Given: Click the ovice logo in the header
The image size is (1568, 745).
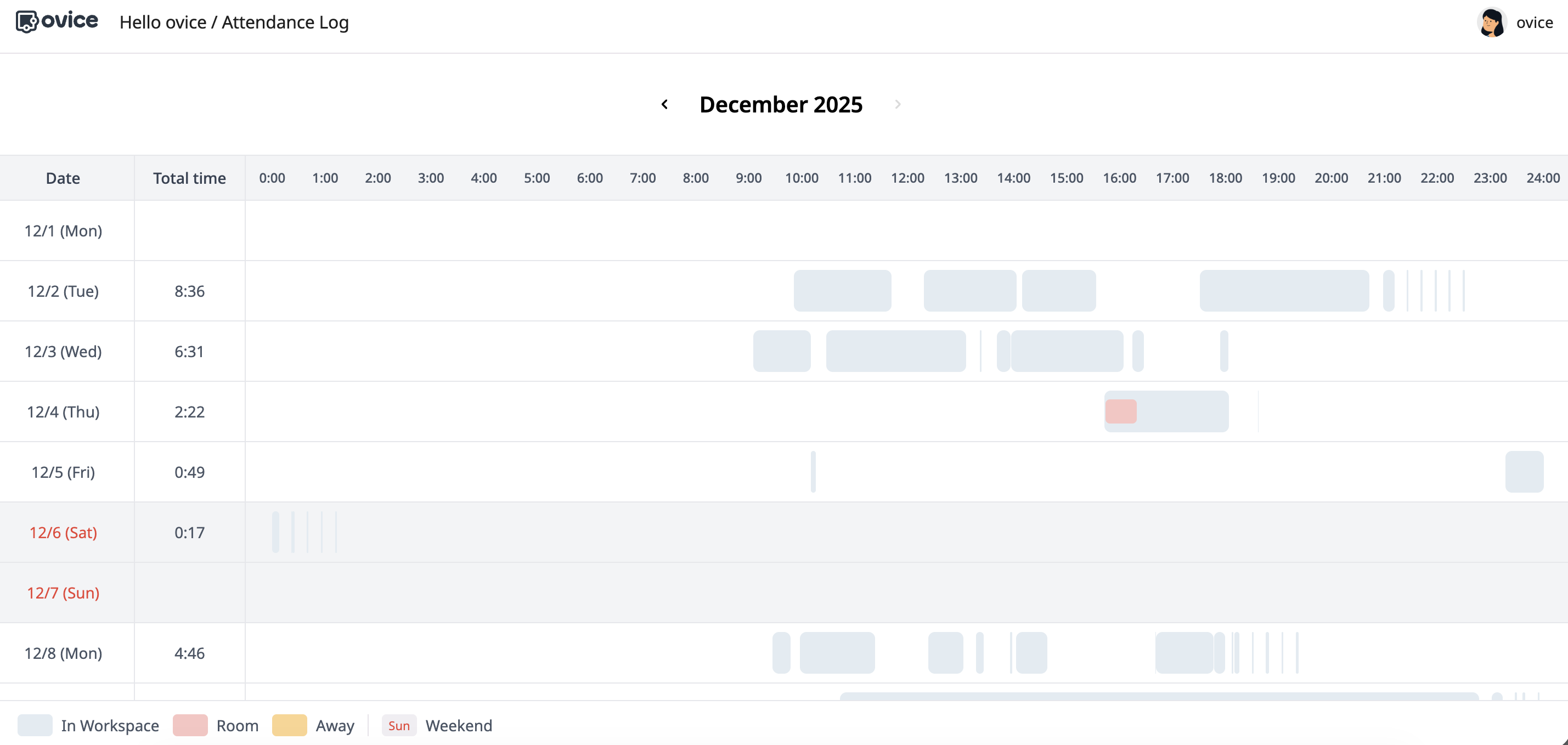Looking at the screenshot, I should click(x=56, y=21).
